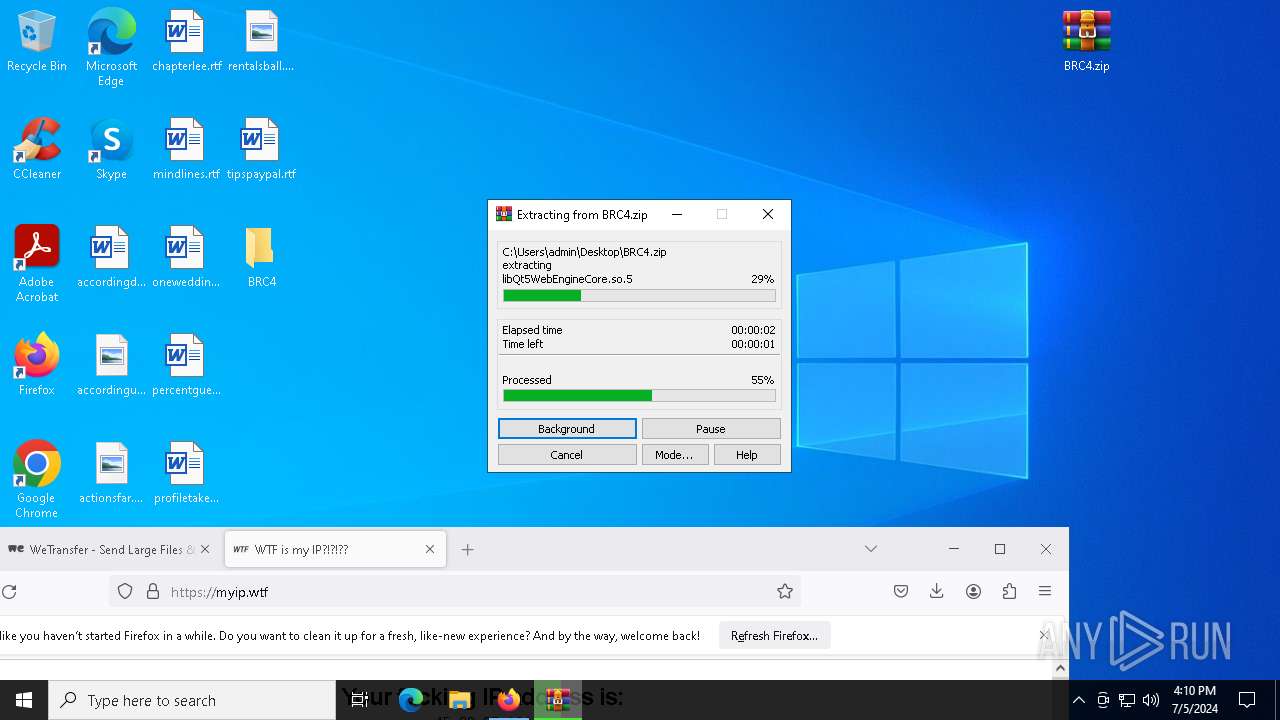
Task: Click the volume icon in system tray
Action: (1151, 700)
